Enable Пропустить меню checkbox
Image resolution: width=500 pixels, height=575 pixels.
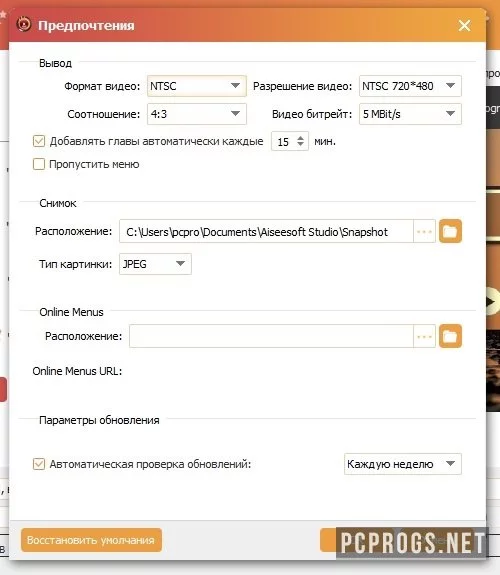coord(39,164)
